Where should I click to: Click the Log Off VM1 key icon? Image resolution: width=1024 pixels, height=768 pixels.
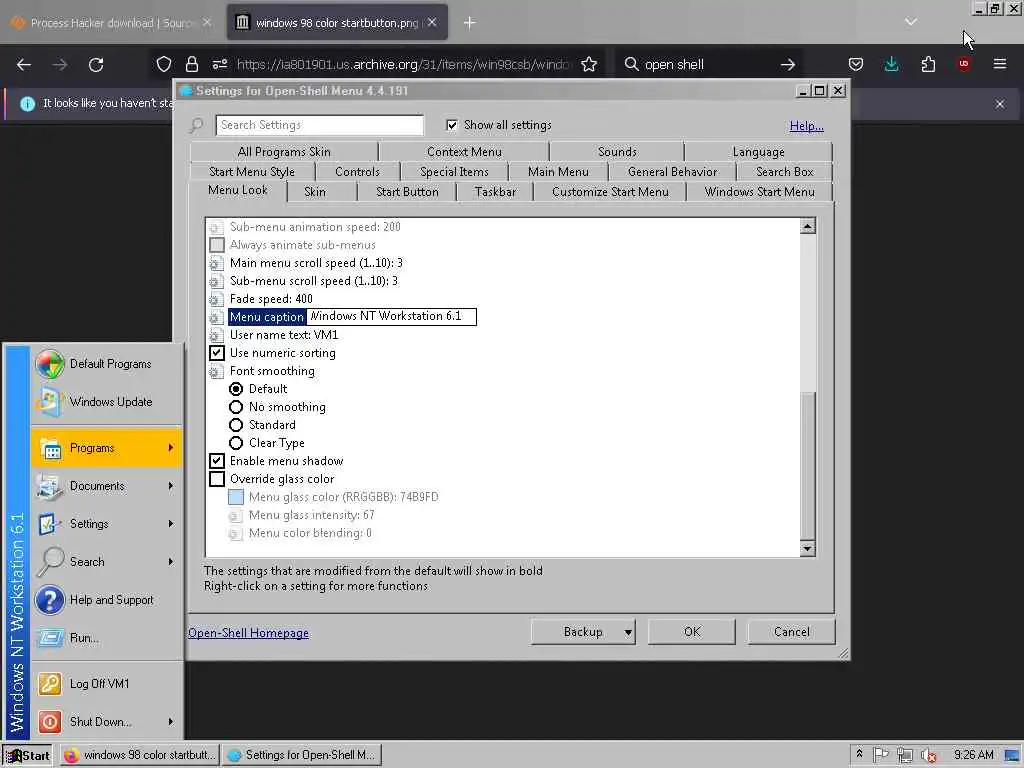[x=50, y=684]
